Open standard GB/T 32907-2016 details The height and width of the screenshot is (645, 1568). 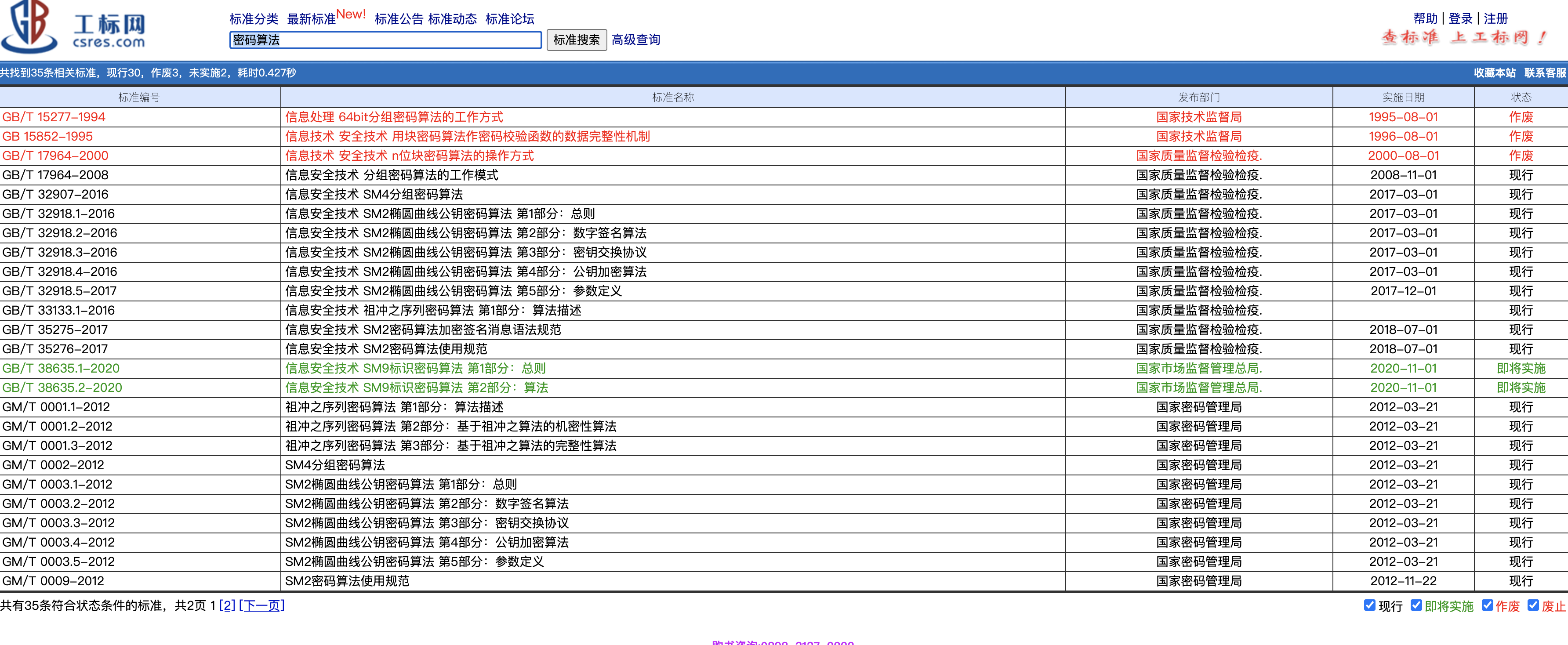click(x=55, y=194)
